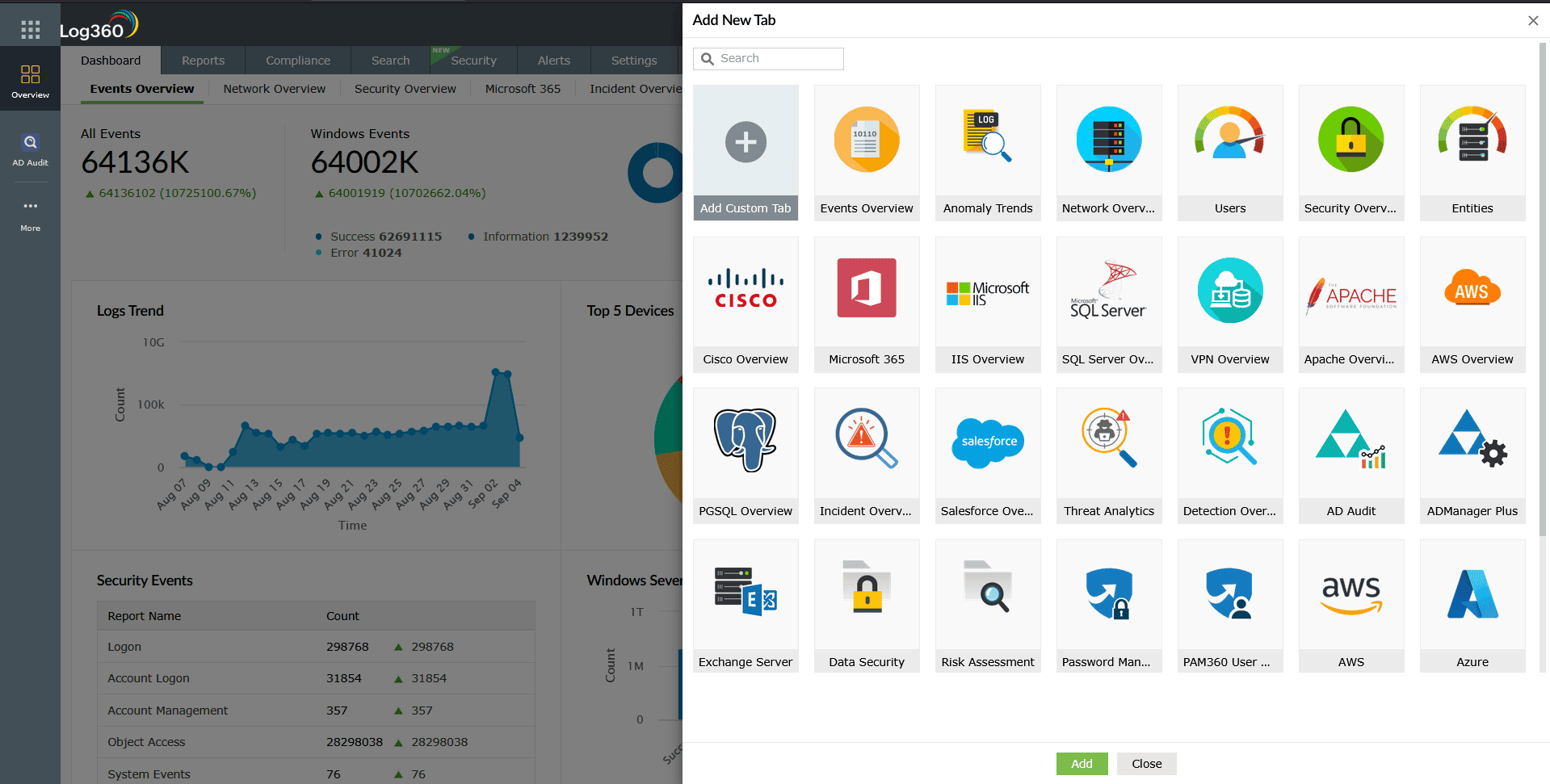Image resolution: width=1550 pixels, height=784 pixels.
Task: Click Close to dismiss the dialog
Action: pyautogui.click(x=1146, y=763)
